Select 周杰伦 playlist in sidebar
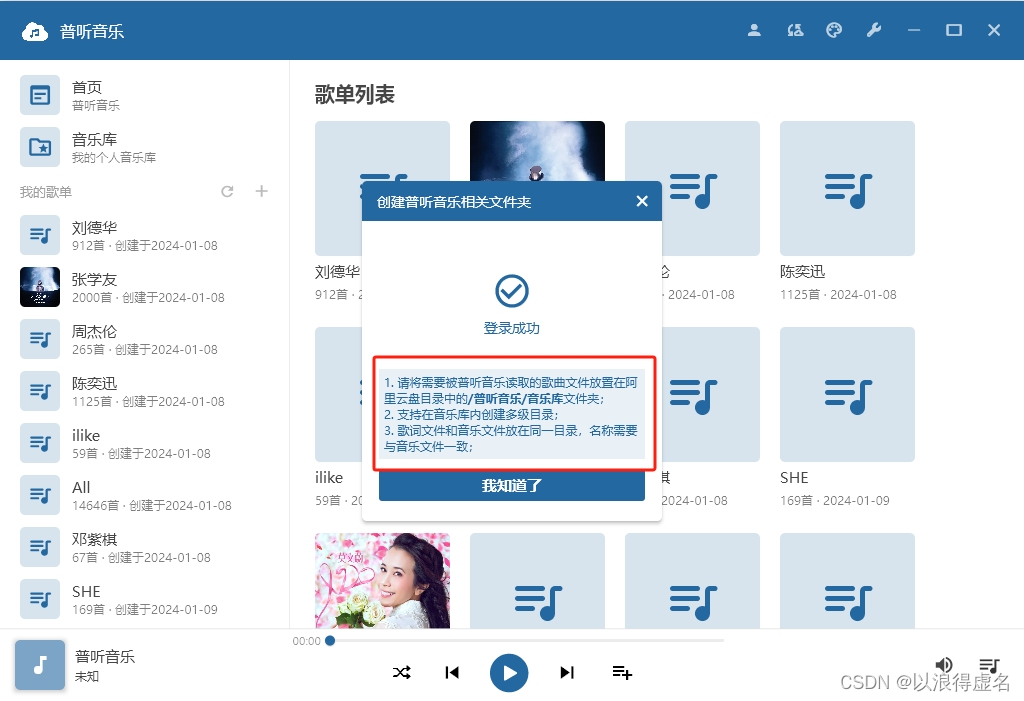Image resolution: width=1024 pixels, height=701 pixels. pos(144,340)
